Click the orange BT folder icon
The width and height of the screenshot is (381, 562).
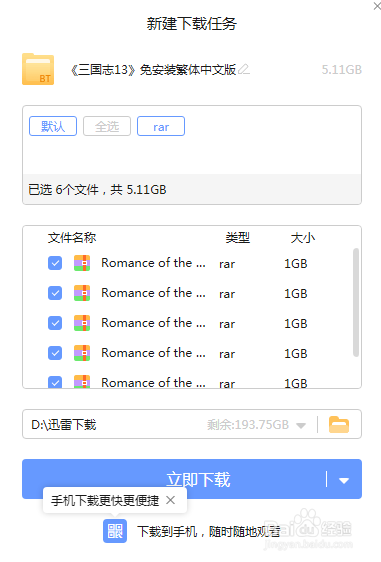coord(38,69)
